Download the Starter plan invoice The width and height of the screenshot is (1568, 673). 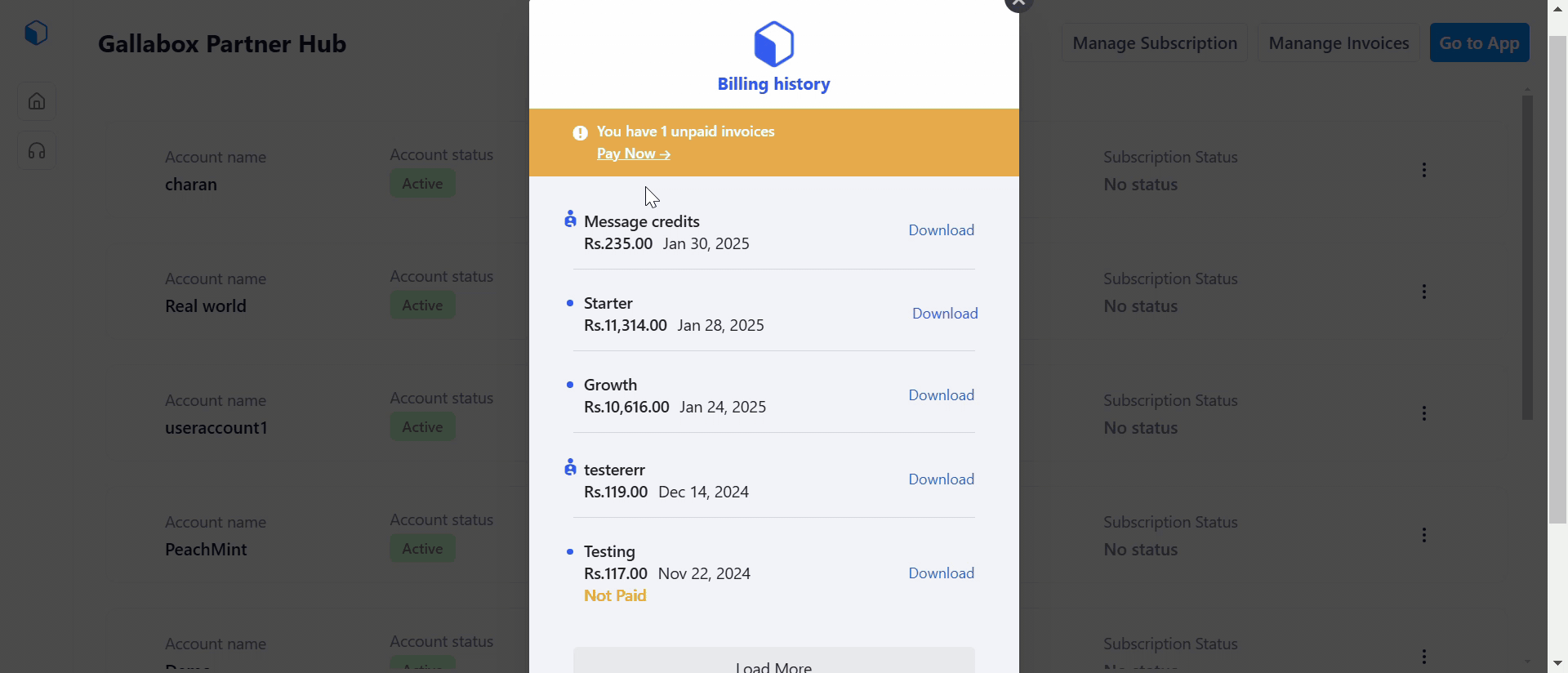[x=944, y=314]
